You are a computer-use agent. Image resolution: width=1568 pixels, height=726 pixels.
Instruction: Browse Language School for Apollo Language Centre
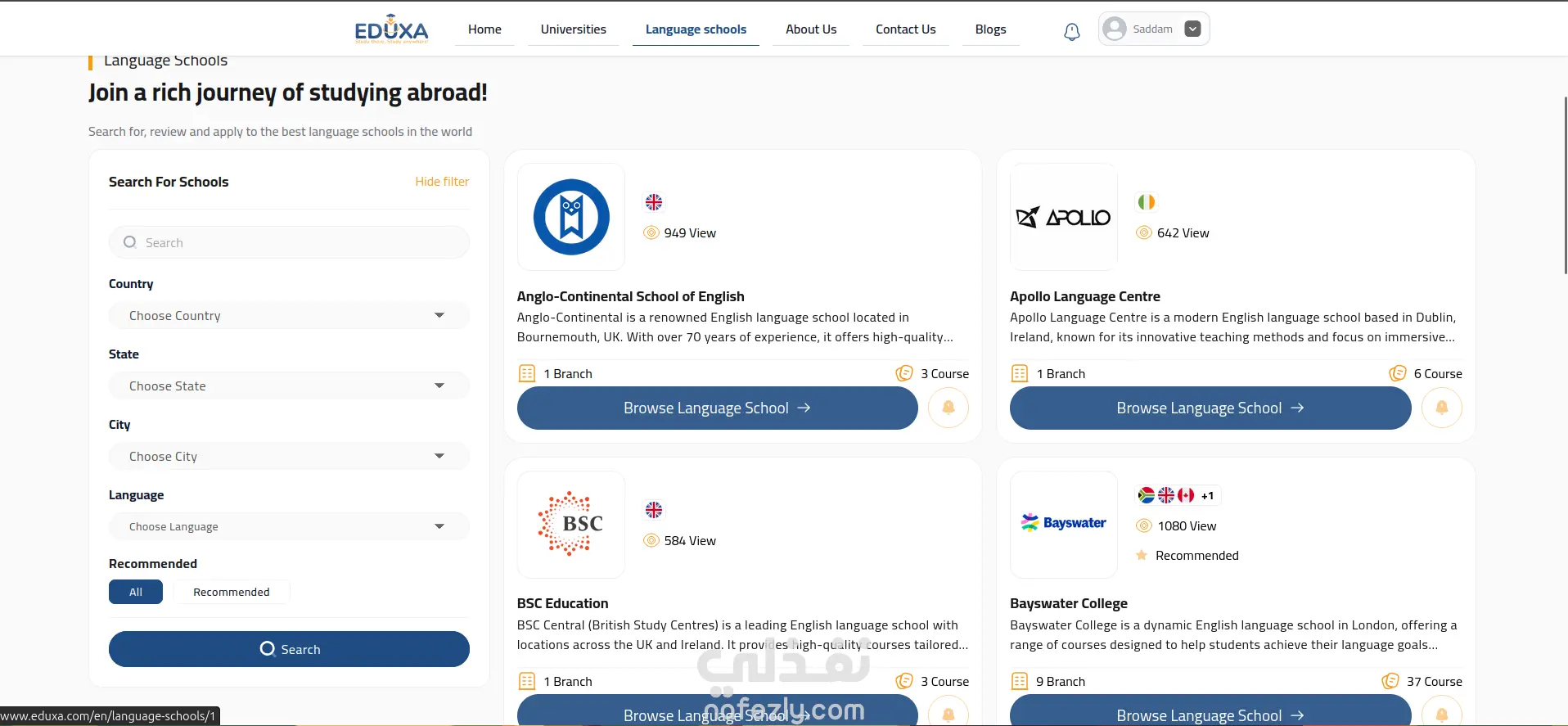[x=1210, y=408]
